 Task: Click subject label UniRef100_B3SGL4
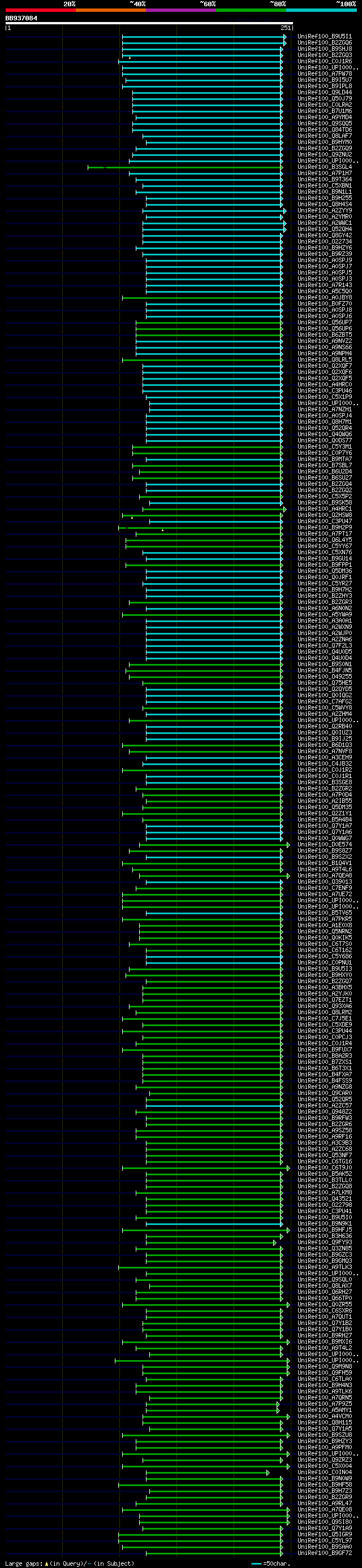324,167
